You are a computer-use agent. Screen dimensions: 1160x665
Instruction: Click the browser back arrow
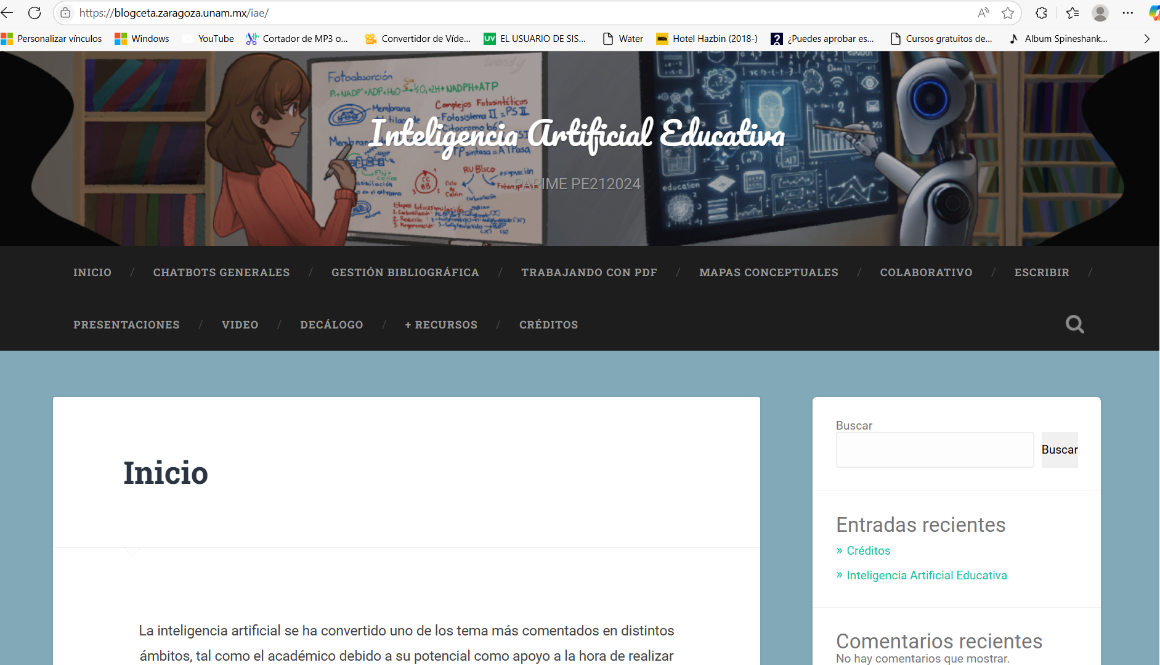(7, 13)
